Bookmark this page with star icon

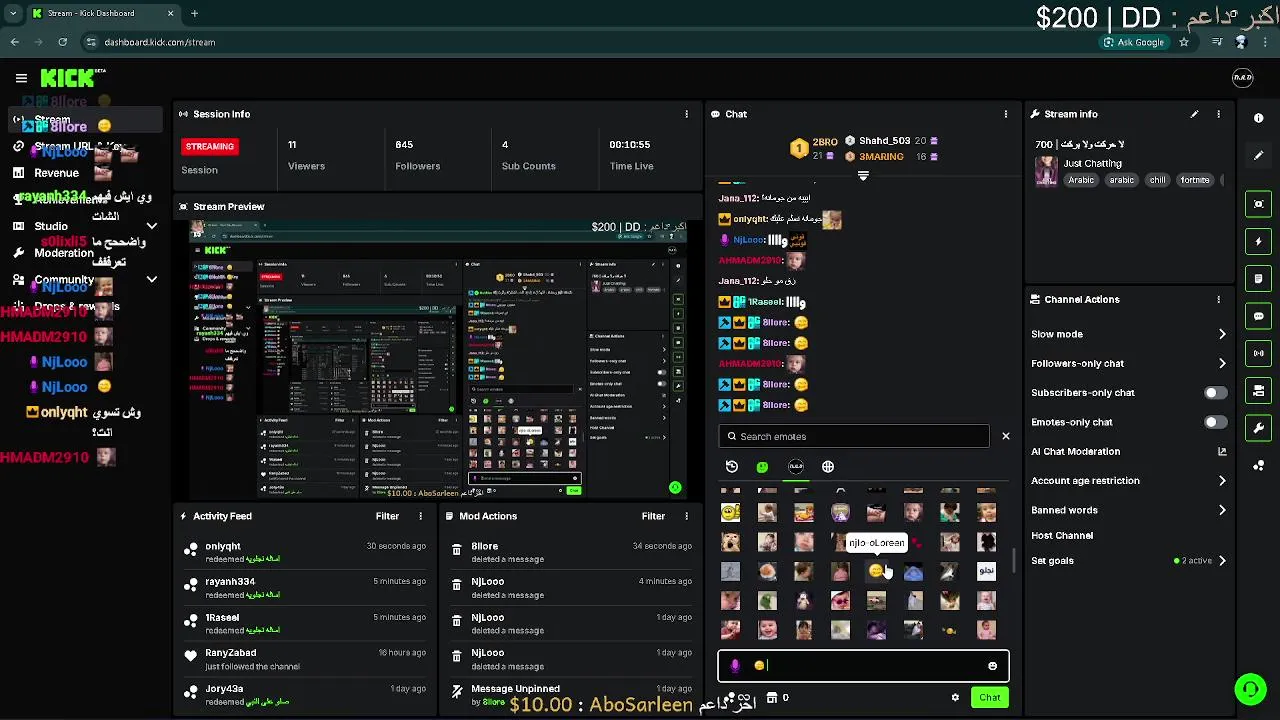(x=1184, y=42)
